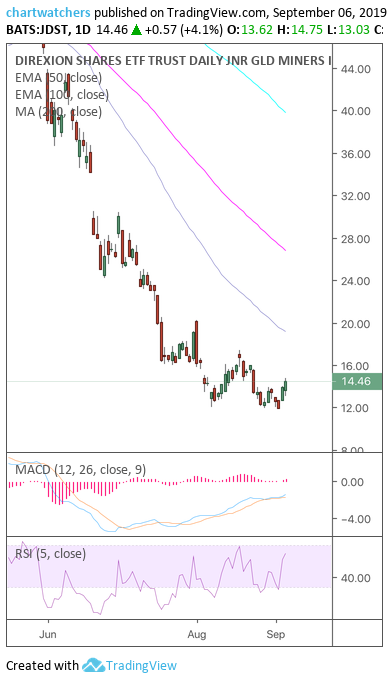This screenshot has height=683, width=389.
Task: Click the Jun marker on time axis
Action: point(48,635)
